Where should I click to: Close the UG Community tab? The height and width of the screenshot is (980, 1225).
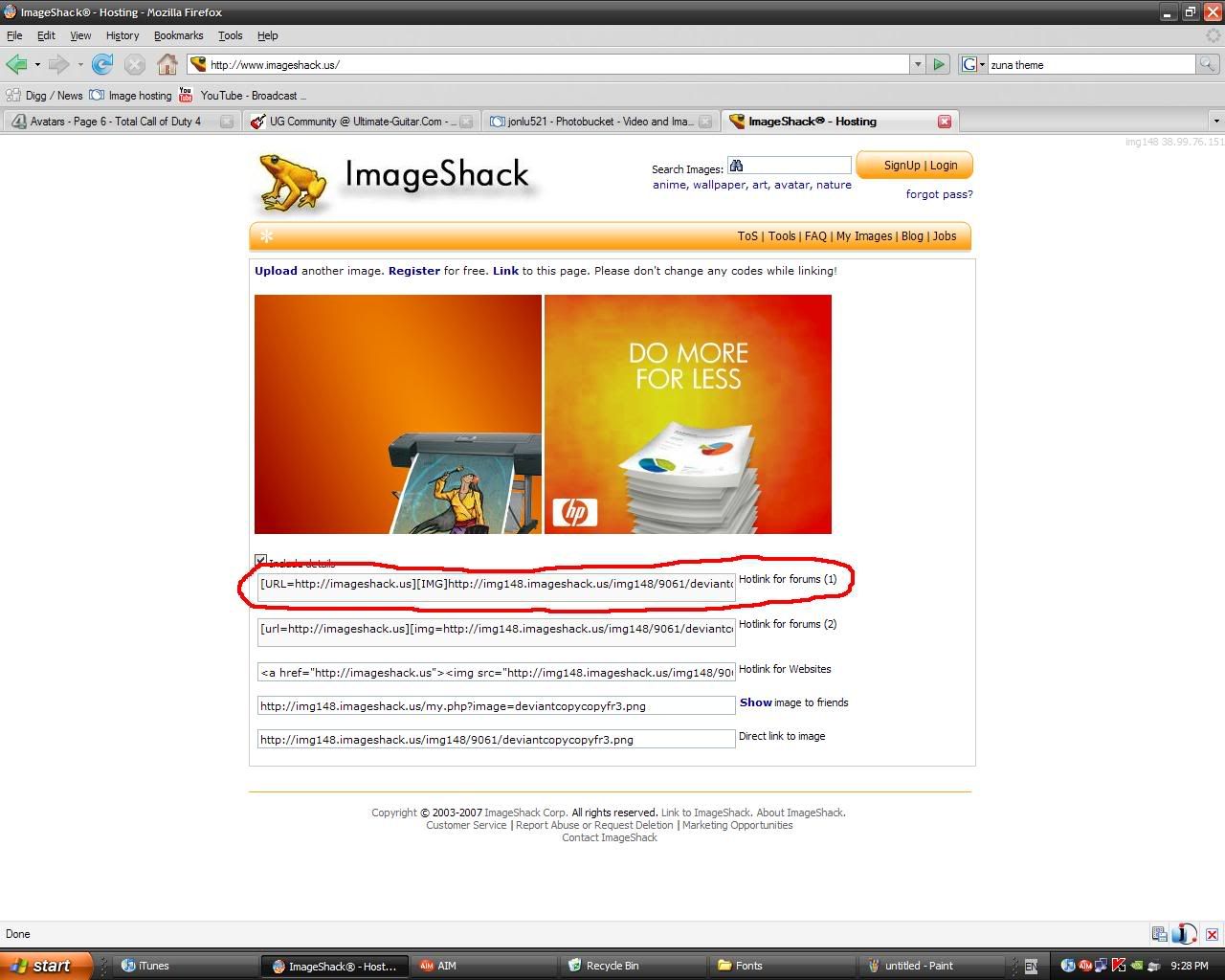click(466, 122)
